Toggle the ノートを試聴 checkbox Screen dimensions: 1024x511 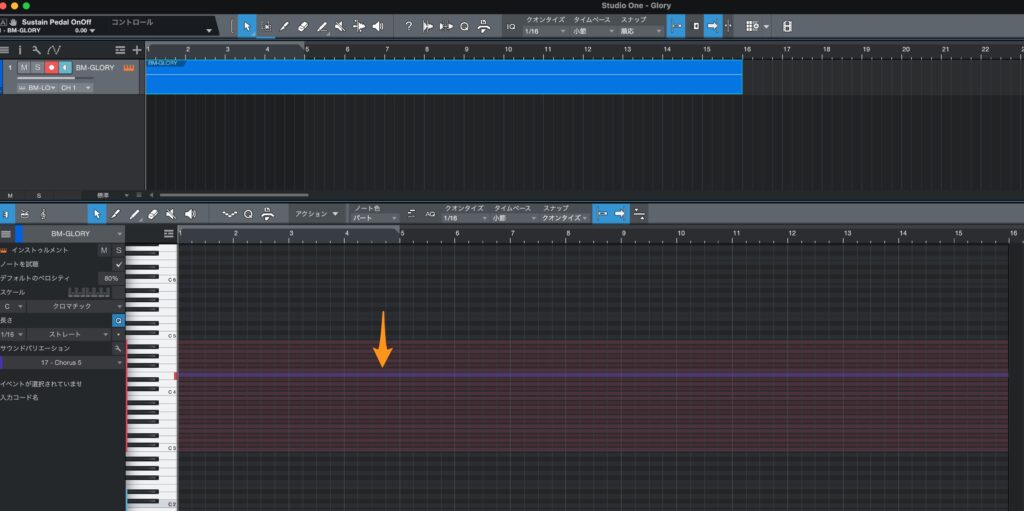coord(118,263)
